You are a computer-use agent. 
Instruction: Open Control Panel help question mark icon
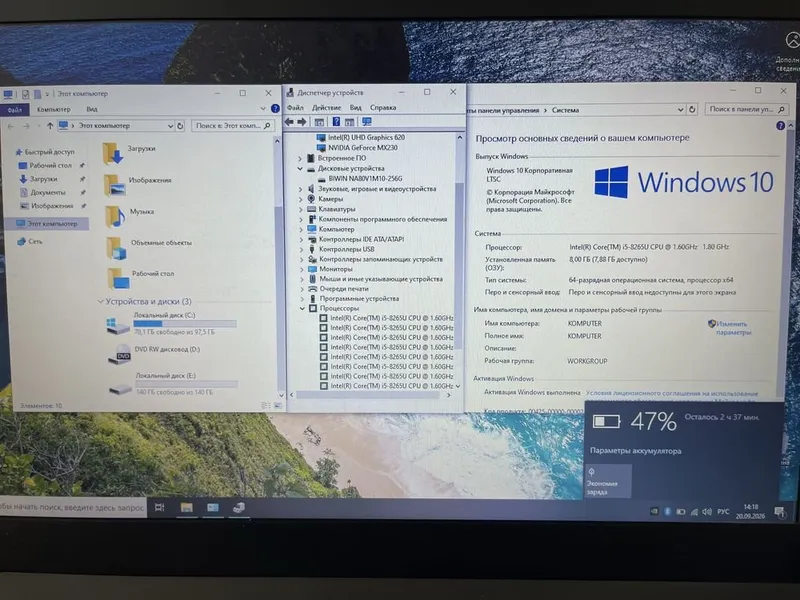[780, 126]
